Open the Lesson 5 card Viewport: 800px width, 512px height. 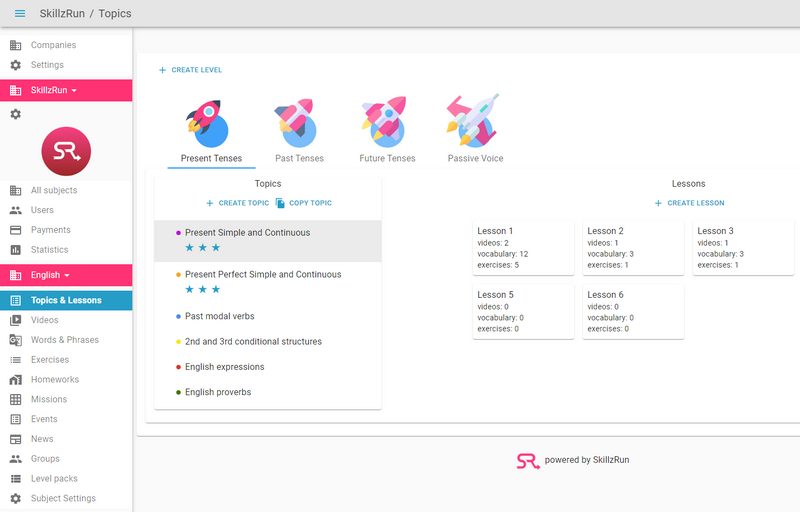(x=523, y=312)
